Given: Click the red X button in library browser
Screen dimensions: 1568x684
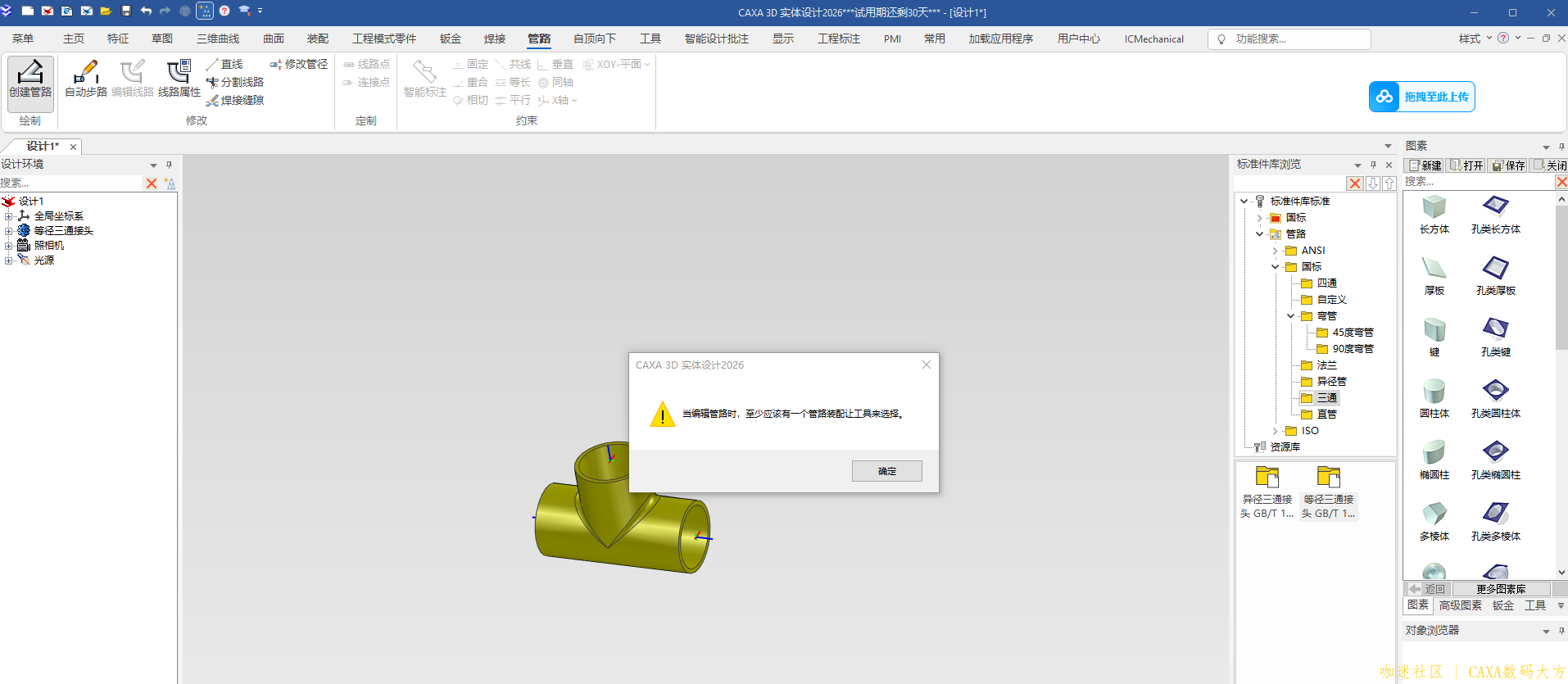Looking at the screenshot, I should pos(1356,183).
